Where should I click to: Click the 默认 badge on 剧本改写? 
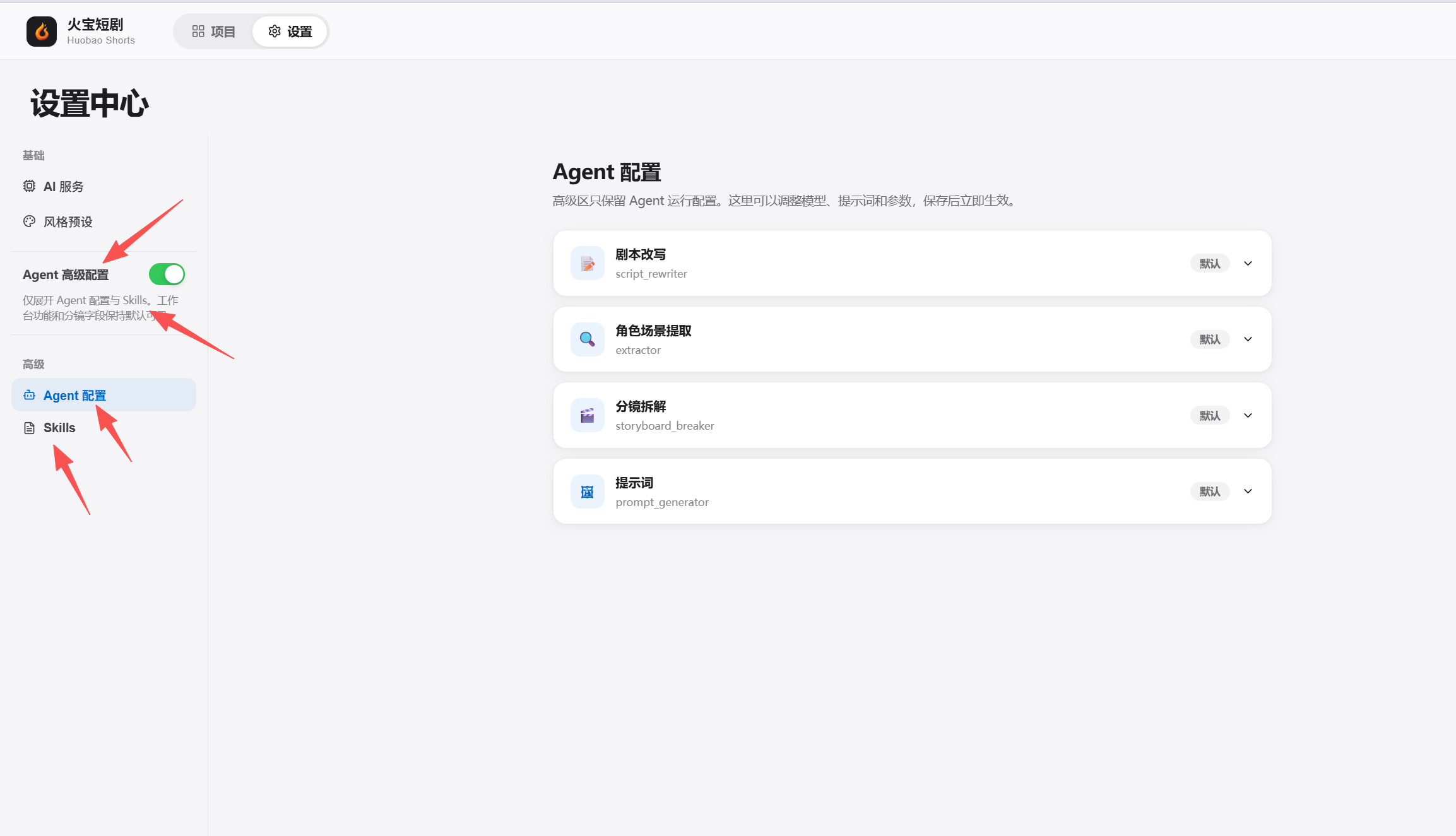1210,264
